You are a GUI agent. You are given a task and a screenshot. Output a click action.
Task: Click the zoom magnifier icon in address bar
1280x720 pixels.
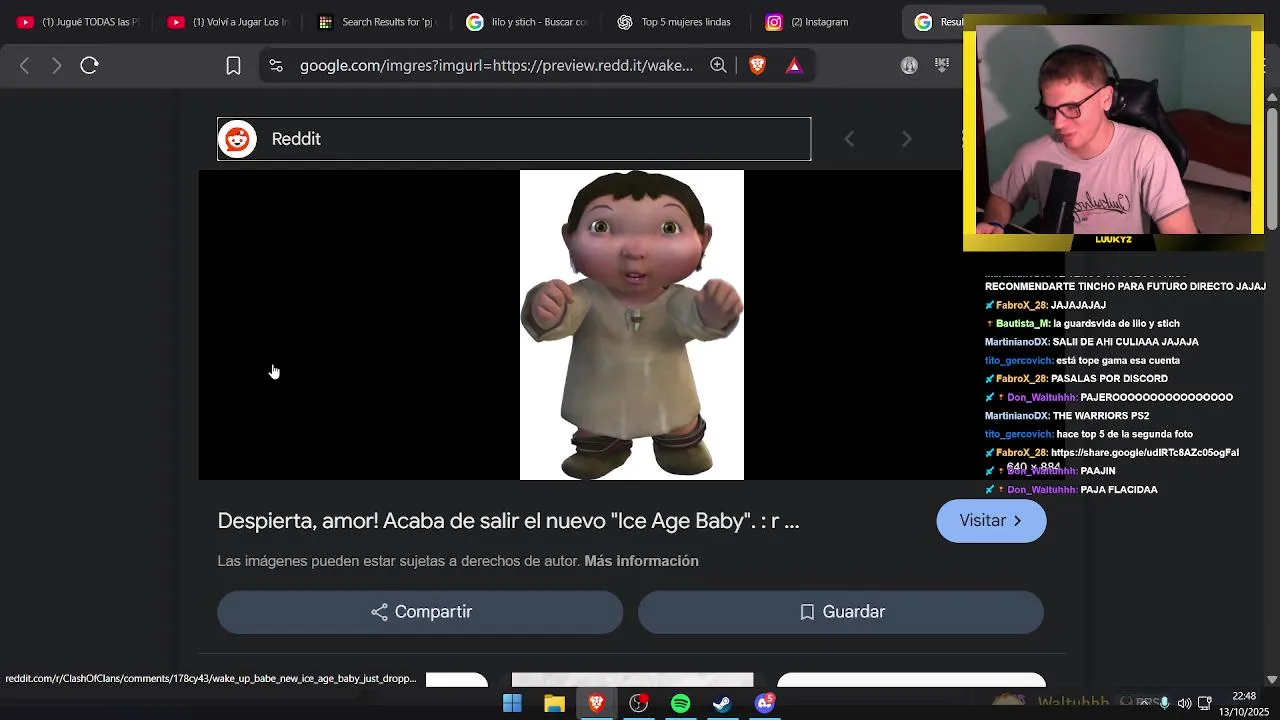tap(718, 65)
